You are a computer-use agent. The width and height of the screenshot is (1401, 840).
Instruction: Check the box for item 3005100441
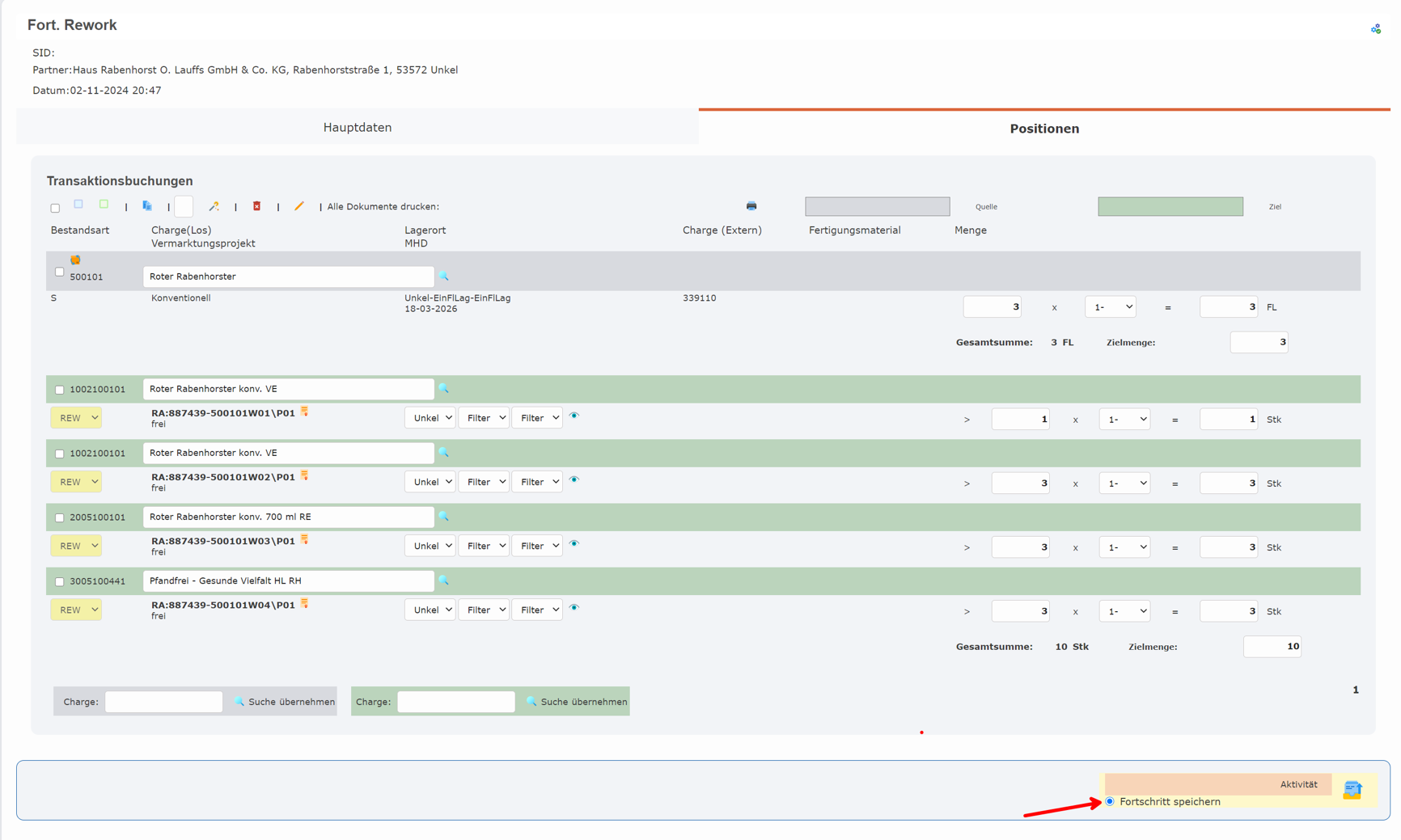coord(59,581)
